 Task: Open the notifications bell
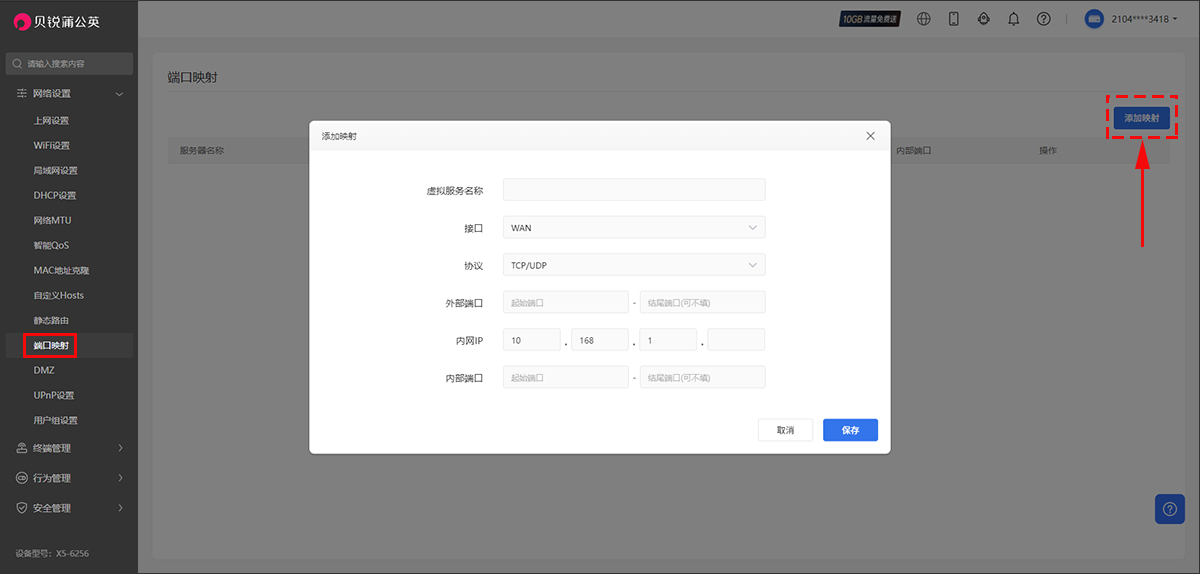pyautogui.click(x=1013, y=19)
